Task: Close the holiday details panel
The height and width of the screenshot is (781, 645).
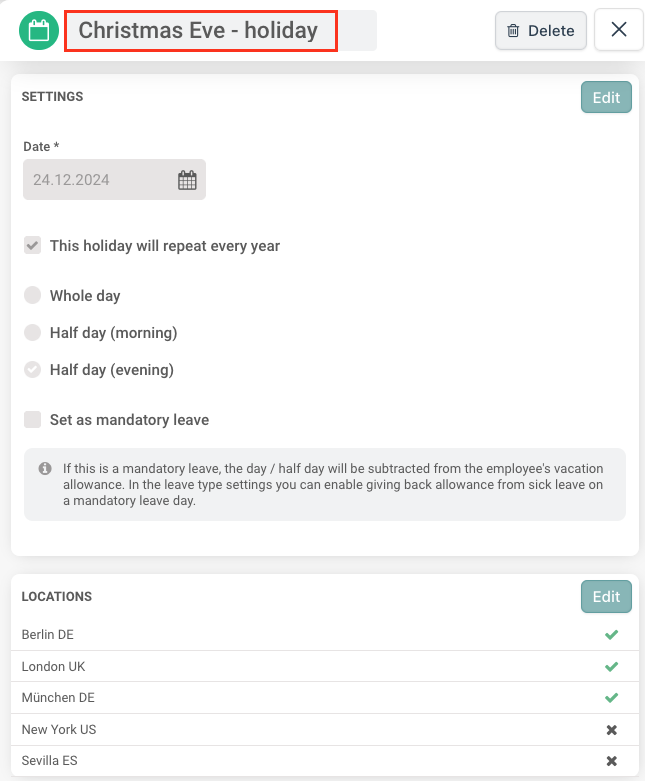Action: 618,30
